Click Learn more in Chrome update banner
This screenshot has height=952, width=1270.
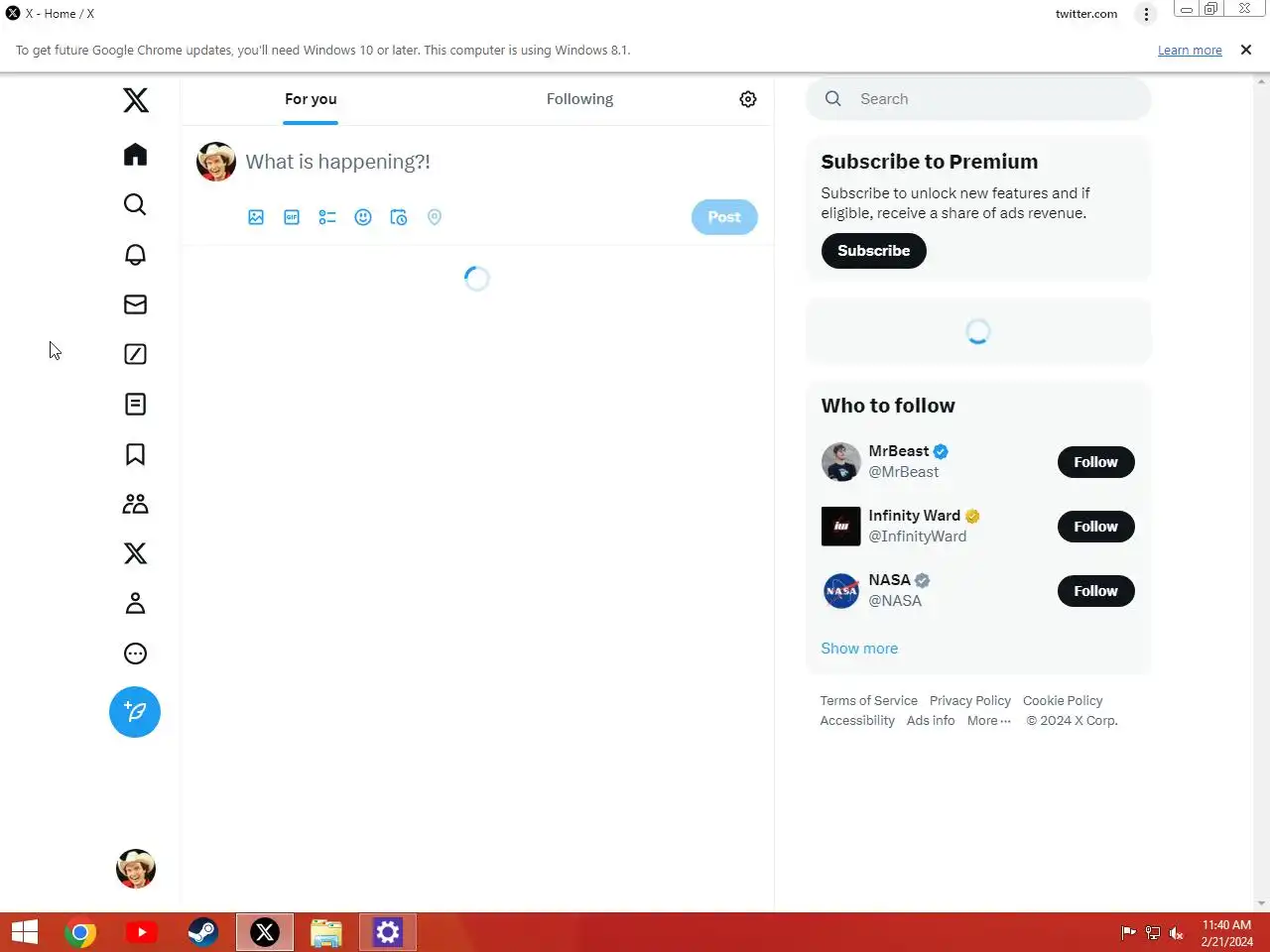[x=1190, y=51]
